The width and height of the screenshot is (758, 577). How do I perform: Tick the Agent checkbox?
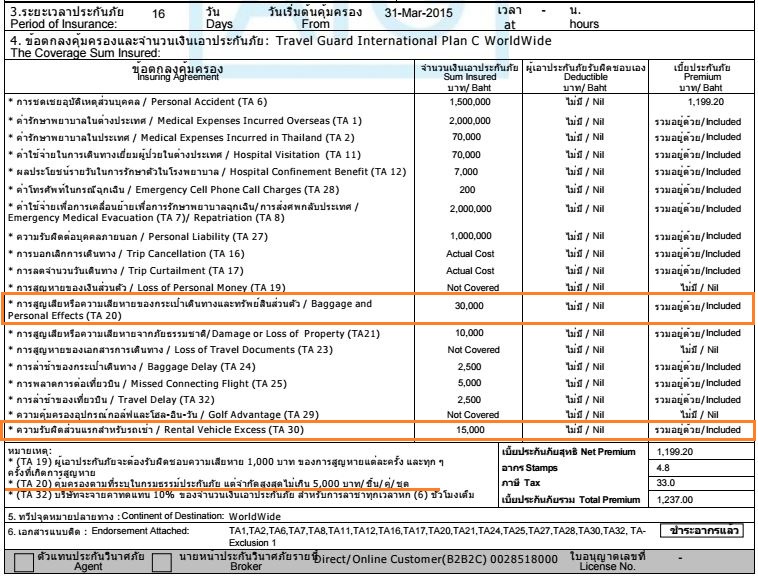click(x=24, y=562)
